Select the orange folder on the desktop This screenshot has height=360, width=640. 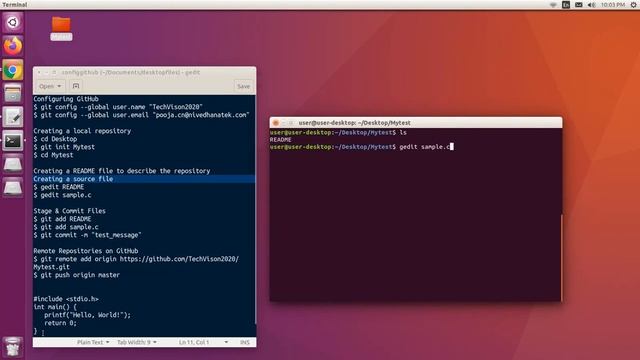(61, 28)
